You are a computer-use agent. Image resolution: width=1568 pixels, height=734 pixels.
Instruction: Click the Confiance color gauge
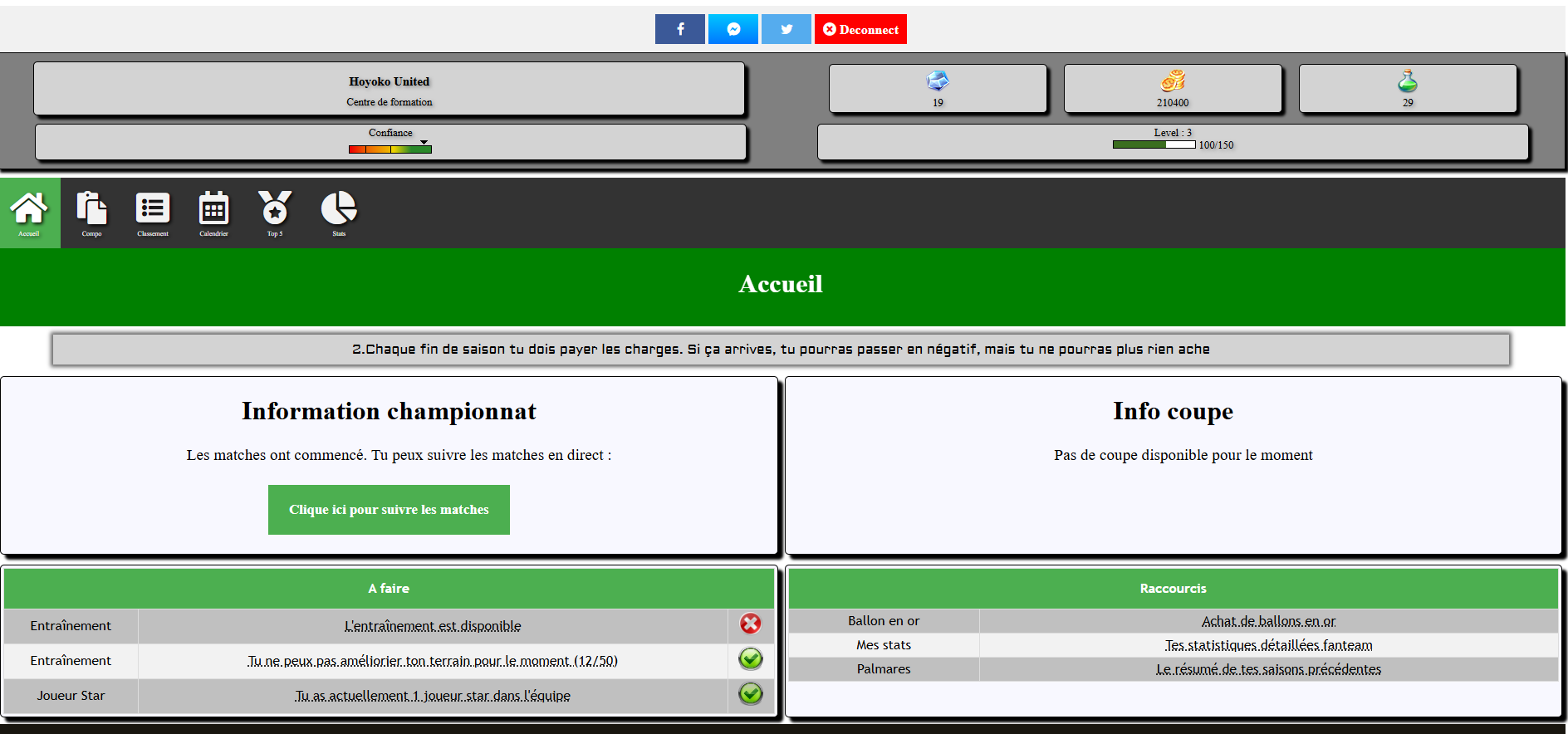390,149
